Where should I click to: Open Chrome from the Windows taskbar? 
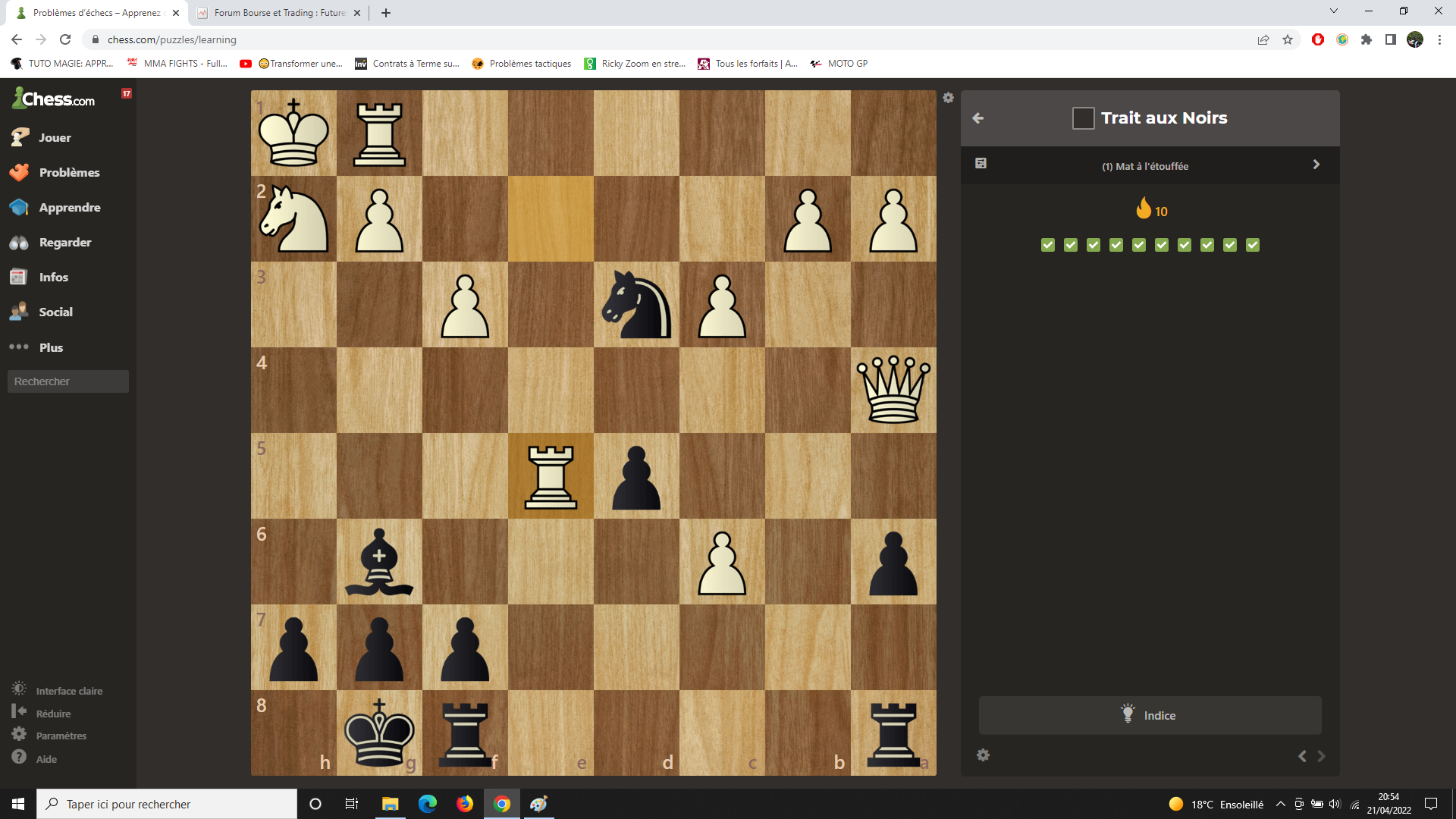pos(502,804)
